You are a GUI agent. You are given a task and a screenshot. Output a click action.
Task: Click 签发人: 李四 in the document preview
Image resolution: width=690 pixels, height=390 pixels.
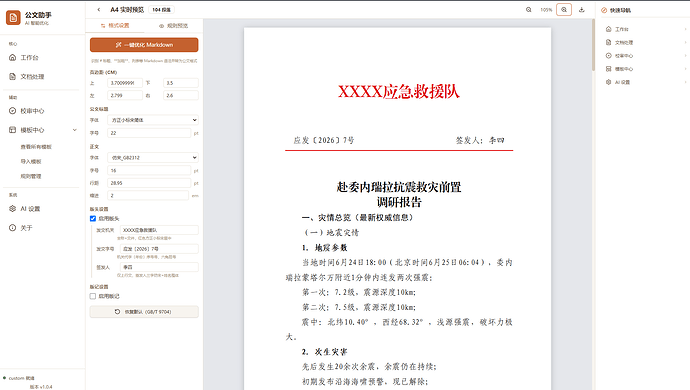click(x=480, y=140)
